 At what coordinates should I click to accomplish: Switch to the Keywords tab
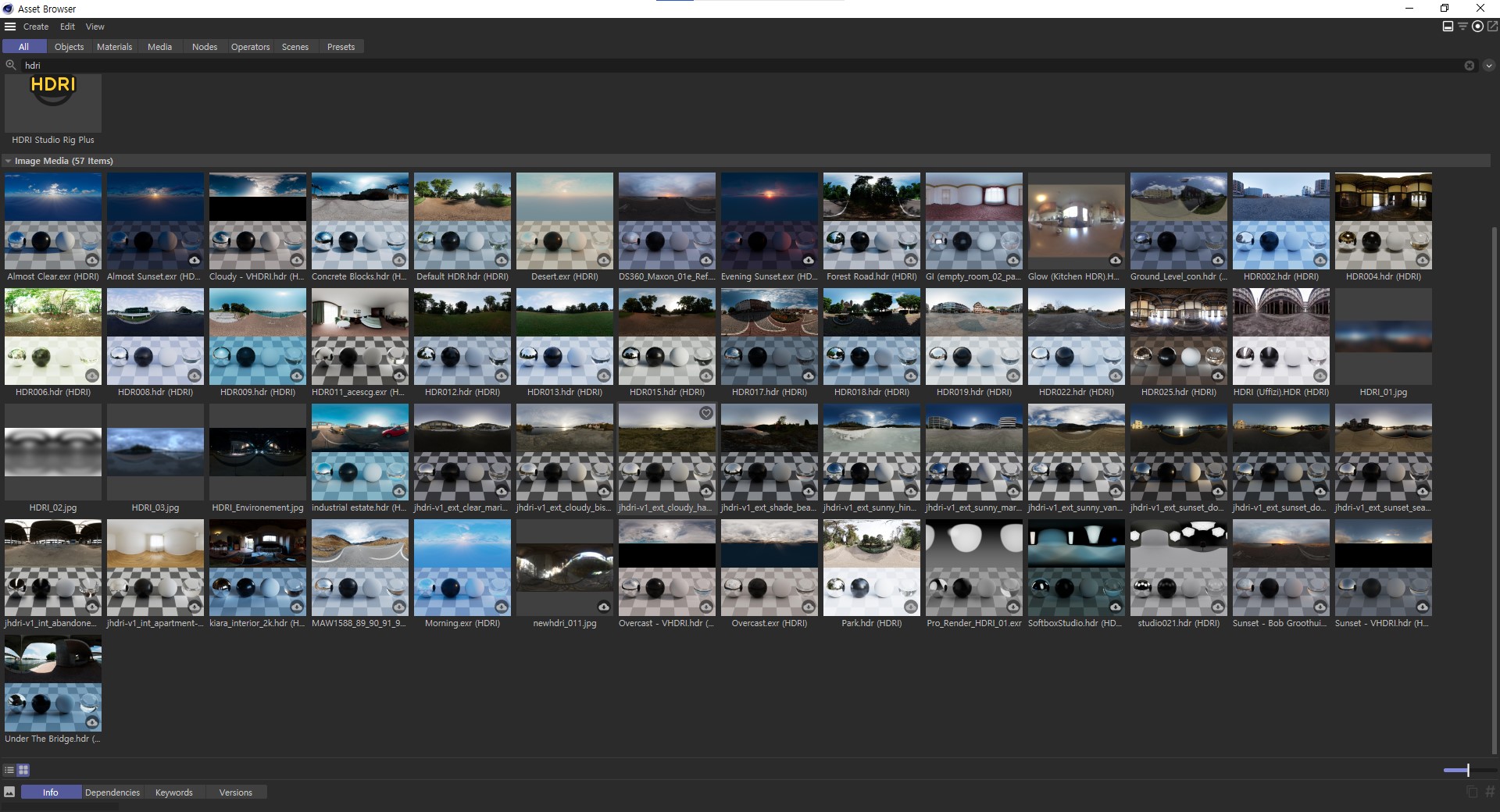tap(174, 792)
